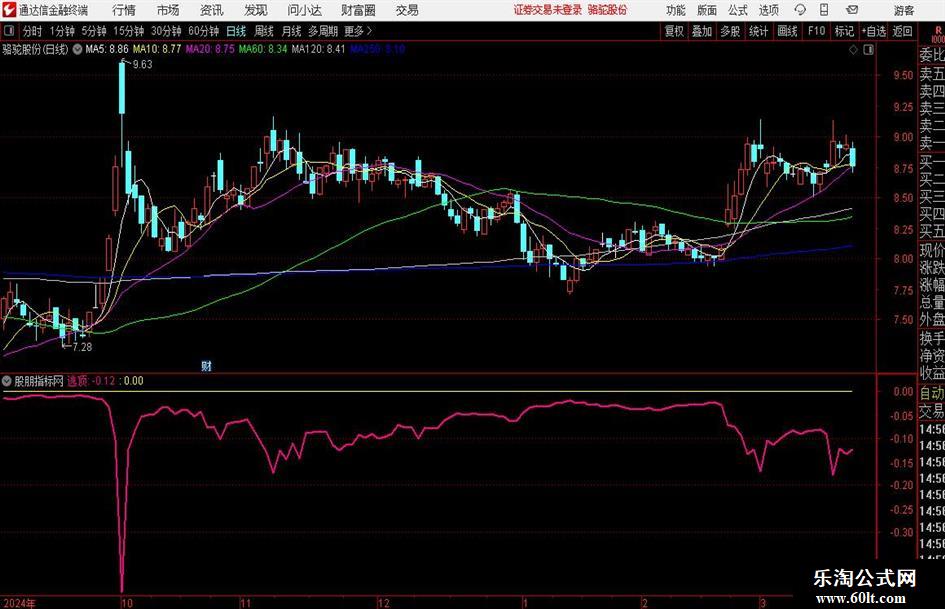This screenshot has height=609, width=945.
Task: Click the MA5: 8.86 value
Action: pos(107,49)
